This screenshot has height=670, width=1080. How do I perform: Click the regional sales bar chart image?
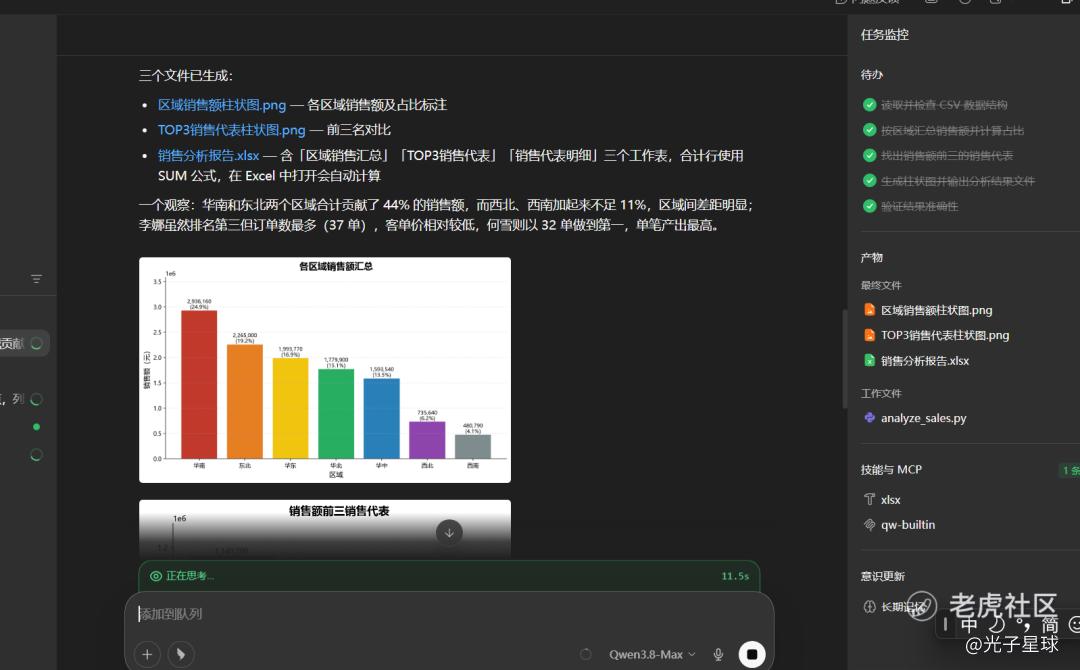tap(325, 370)
